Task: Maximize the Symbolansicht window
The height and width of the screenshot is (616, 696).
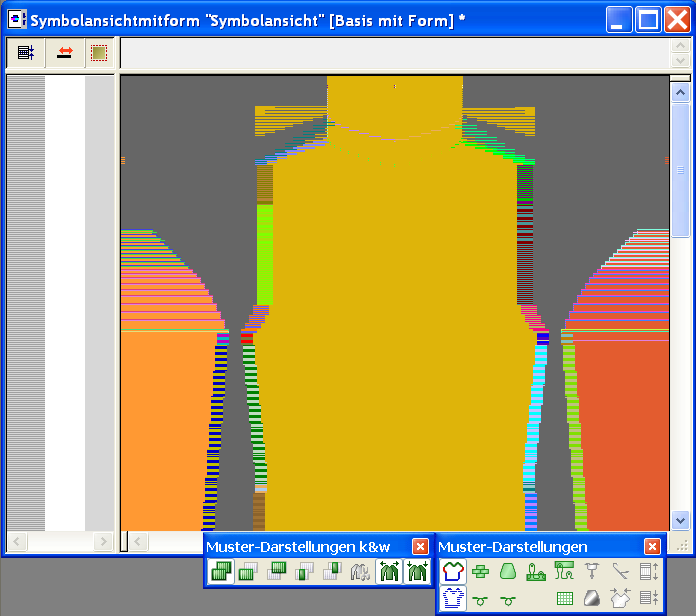Action: point(648,20)
